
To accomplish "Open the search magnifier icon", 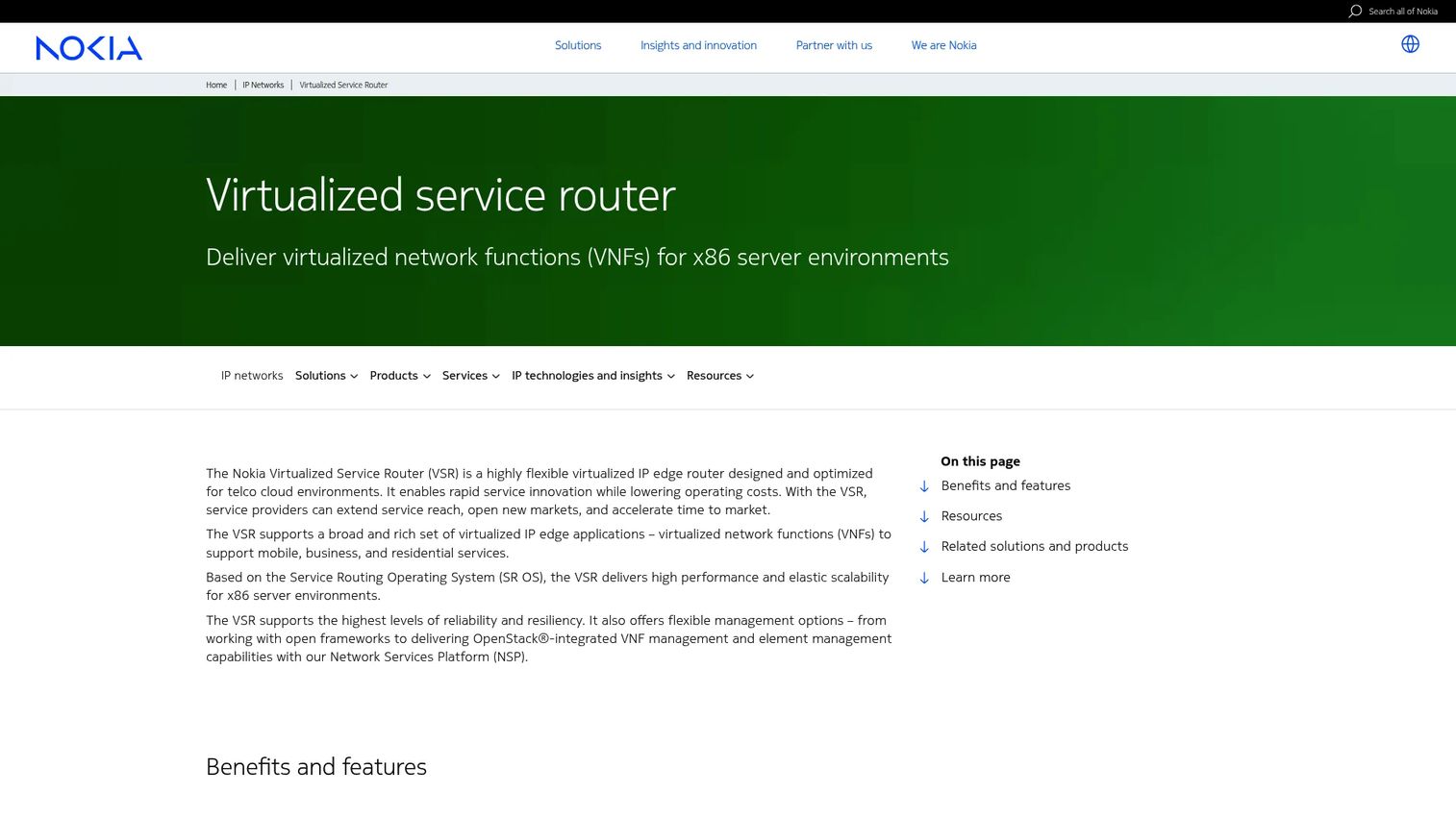I will tap(1355, 12).
